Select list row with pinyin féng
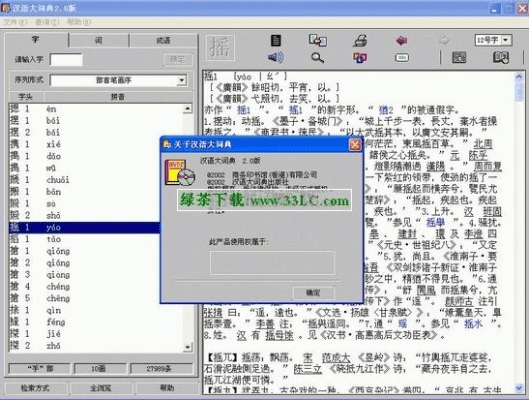Viewport: 529px width, 400px height. click(96, 322)
